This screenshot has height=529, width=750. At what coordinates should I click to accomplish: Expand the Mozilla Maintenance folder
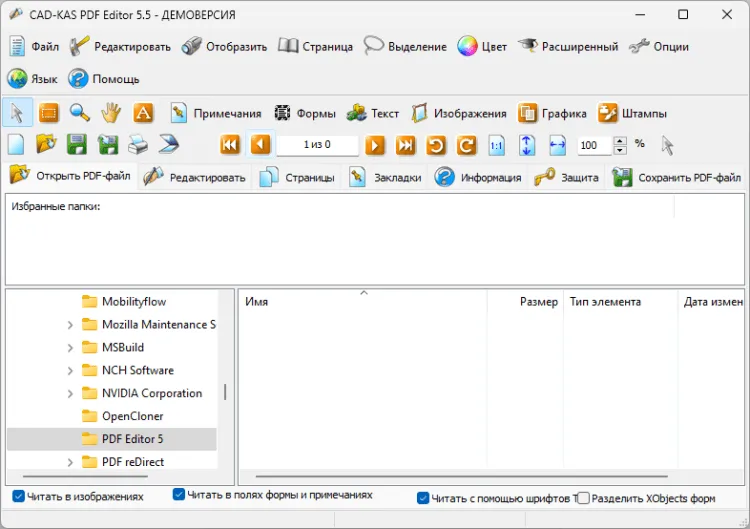[70, 325]
